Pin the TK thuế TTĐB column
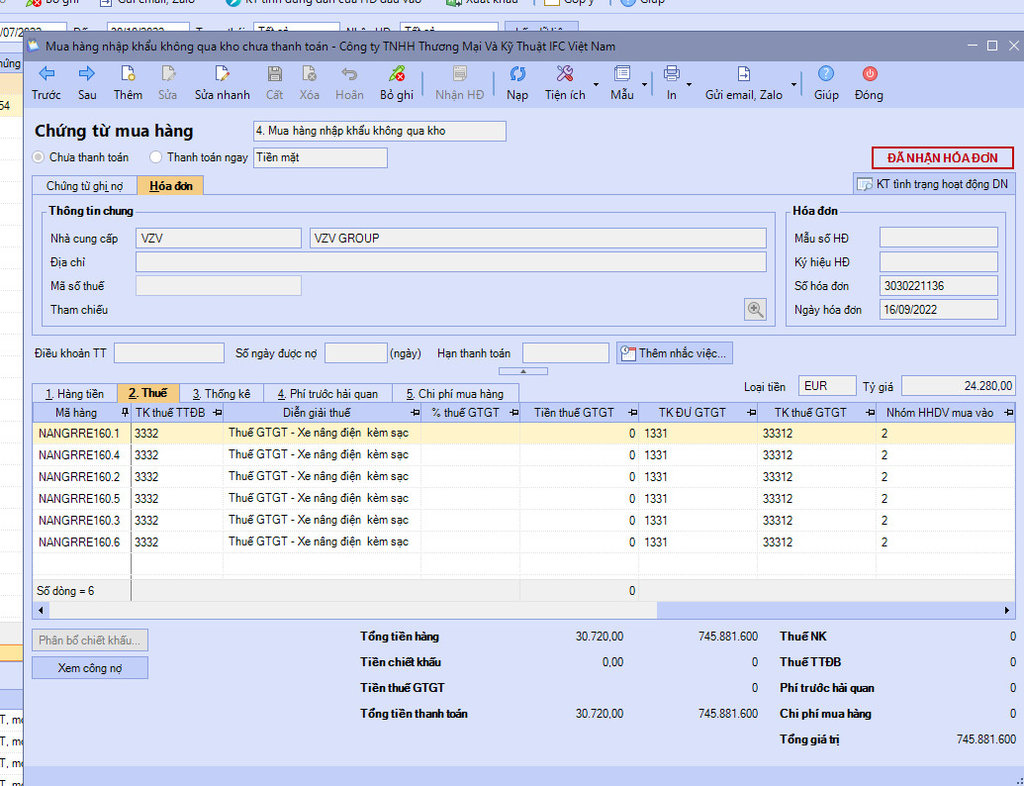The height and width of the screenshot is (786, 1024). point(217,413)
